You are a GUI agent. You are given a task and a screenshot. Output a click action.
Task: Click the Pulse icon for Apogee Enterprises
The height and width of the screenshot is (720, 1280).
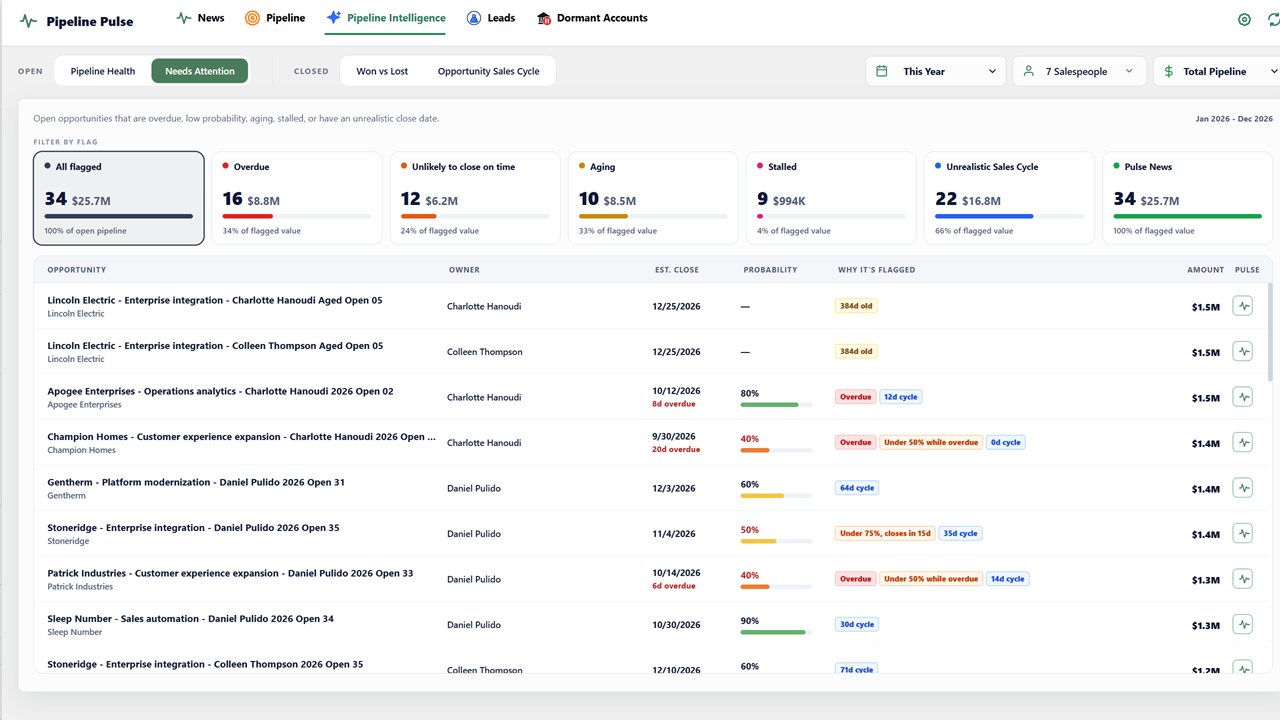pyautogui.click(x=1243, y=397)
